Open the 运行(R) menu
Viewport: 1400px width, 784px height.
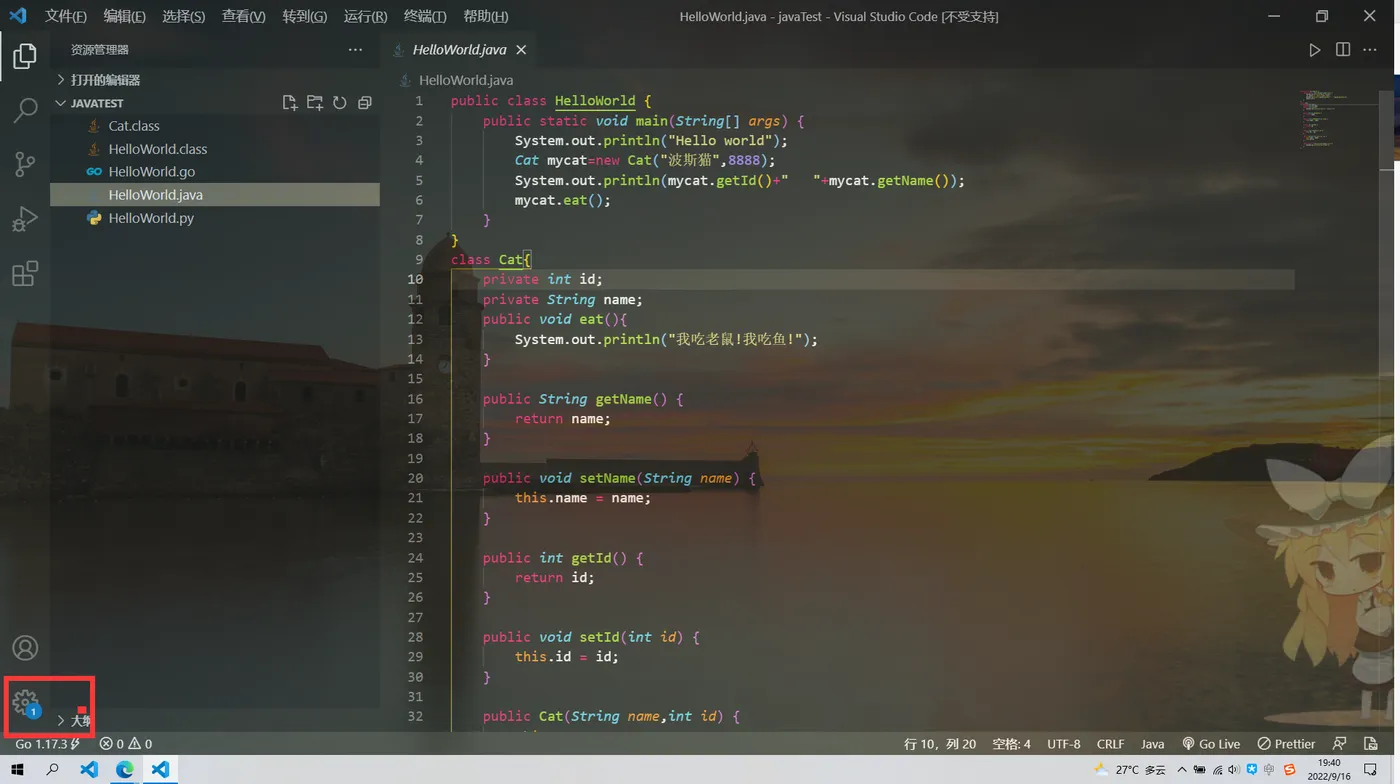[x=365, y=16]
